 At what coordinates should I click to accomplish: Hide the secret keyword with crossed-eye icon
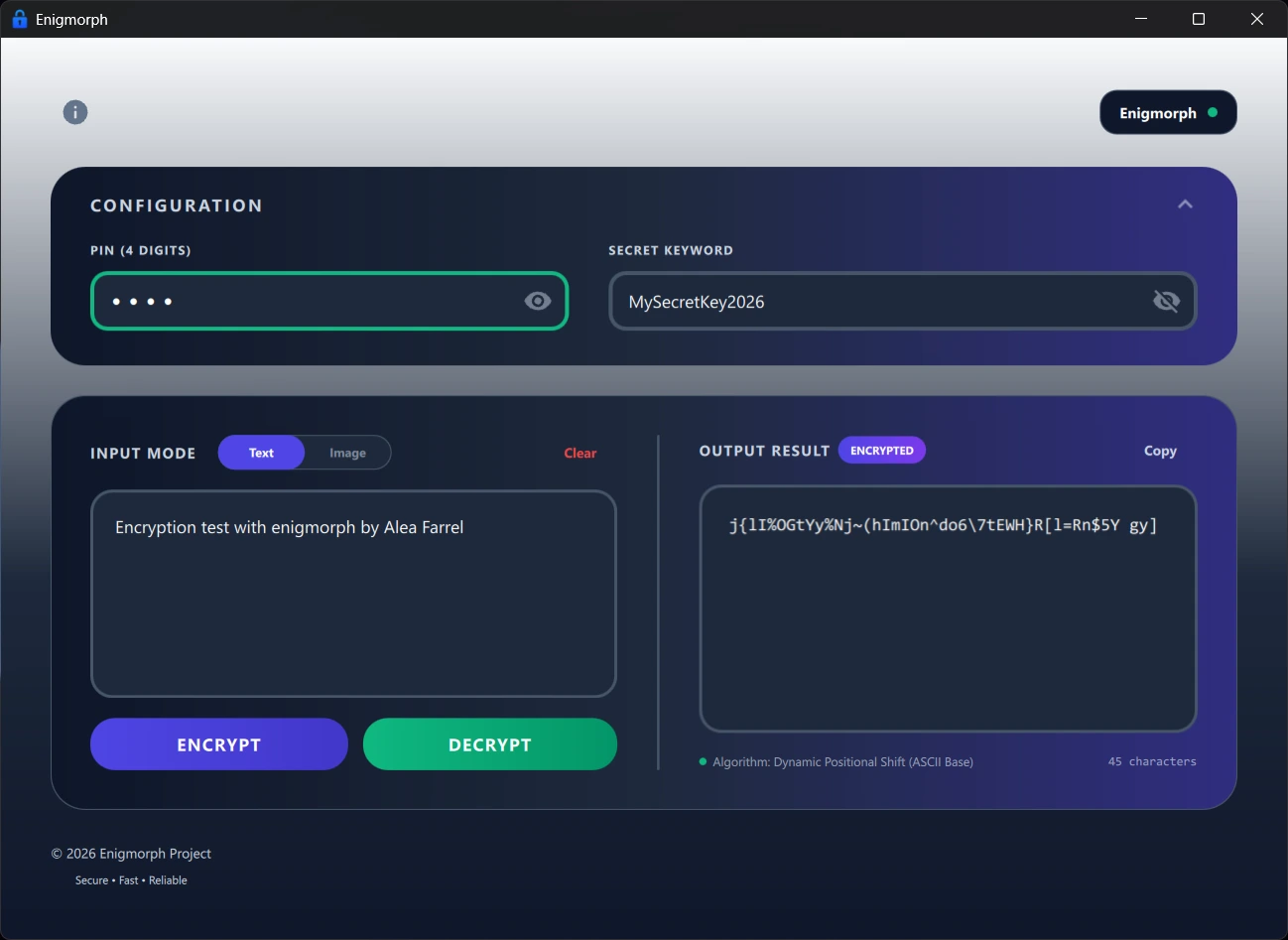coord(1166,301)
